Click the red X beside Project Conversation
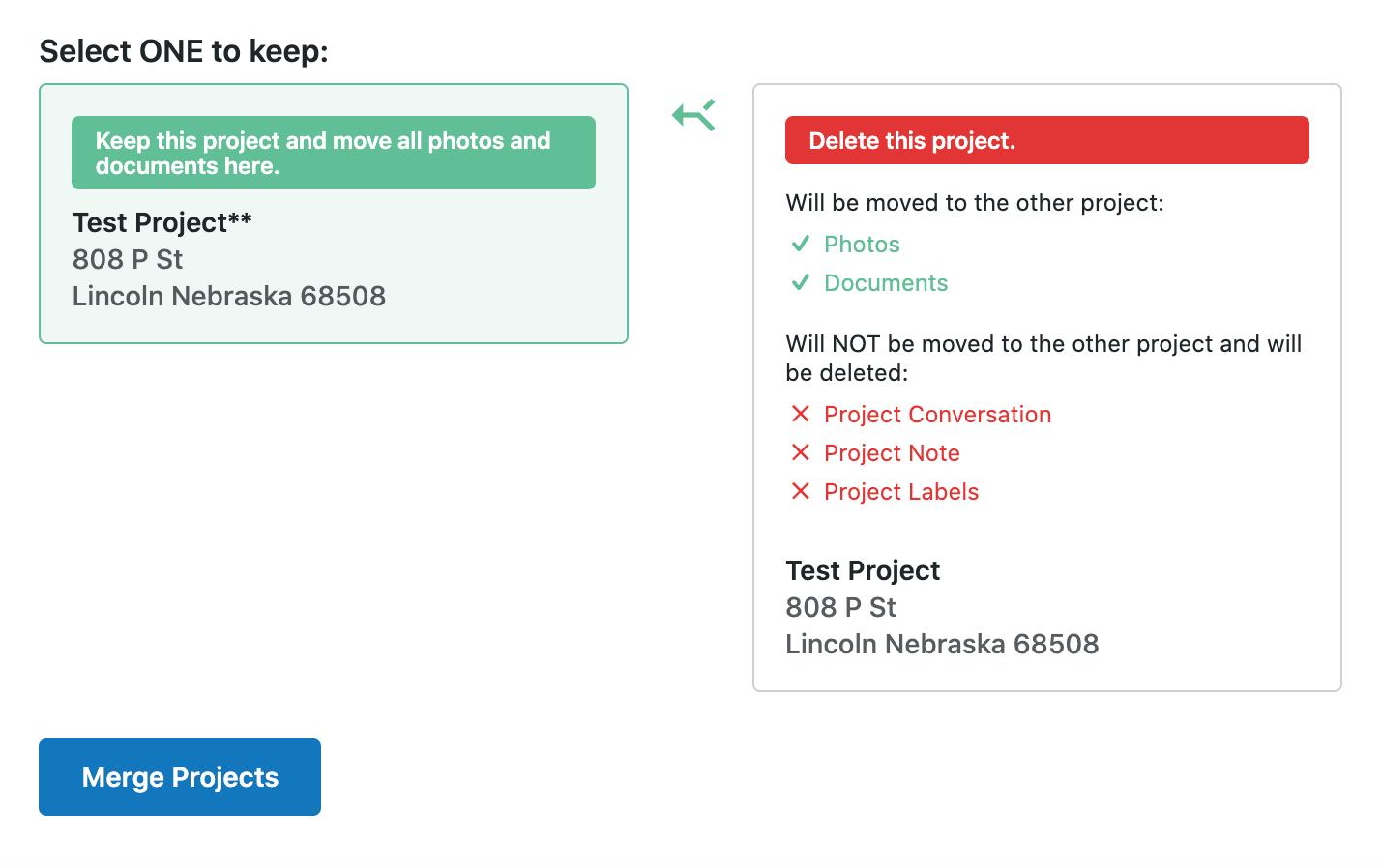 click(x=800, y=414)
